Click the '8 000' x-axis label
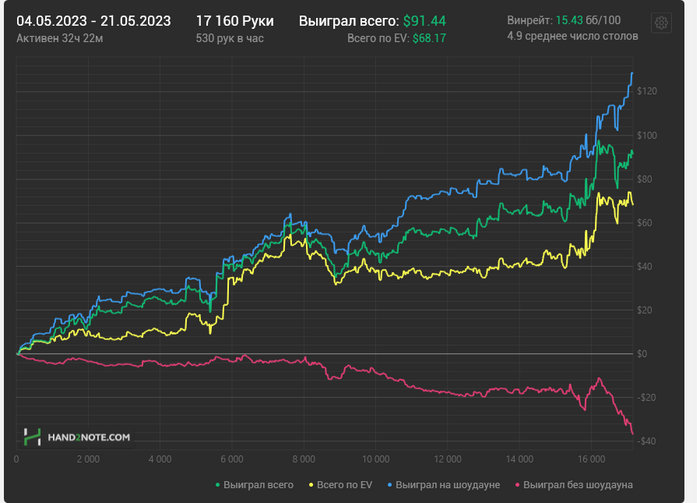Image resolution: width=700 pixels, height=503 pixels. tap(304, 459)
